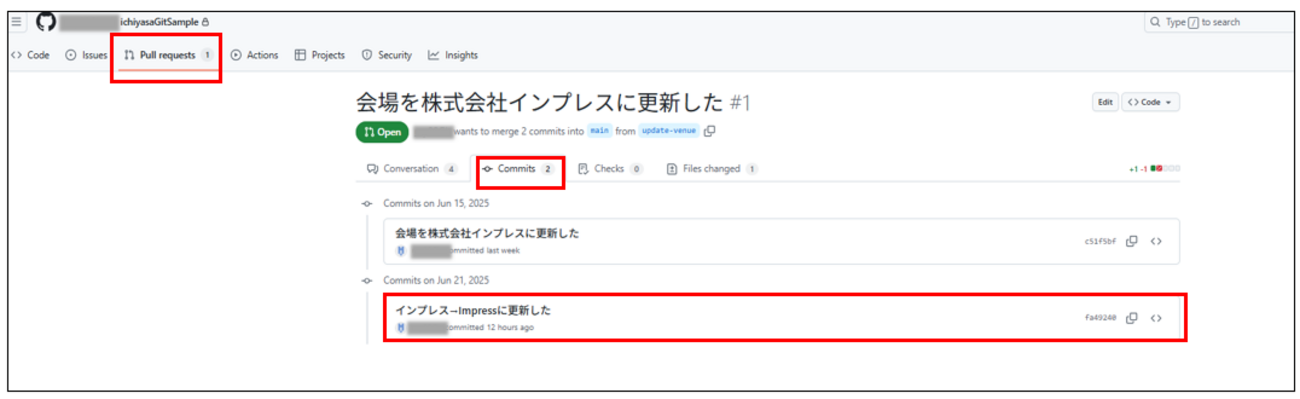Copy the full SHA for commit c51f5bf

[x=1132, y=241]
